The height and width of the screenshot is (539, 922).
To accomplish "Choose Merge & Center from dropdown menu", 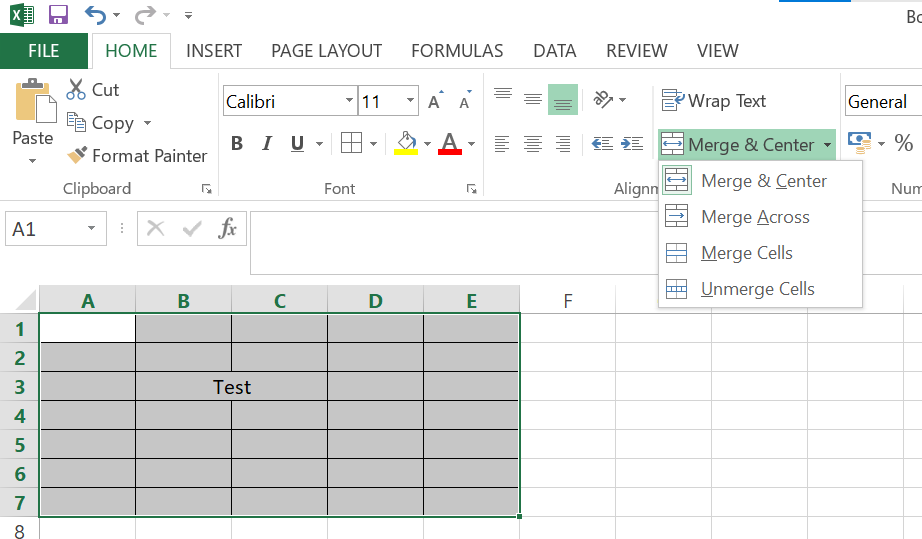I will coord(760,180).
